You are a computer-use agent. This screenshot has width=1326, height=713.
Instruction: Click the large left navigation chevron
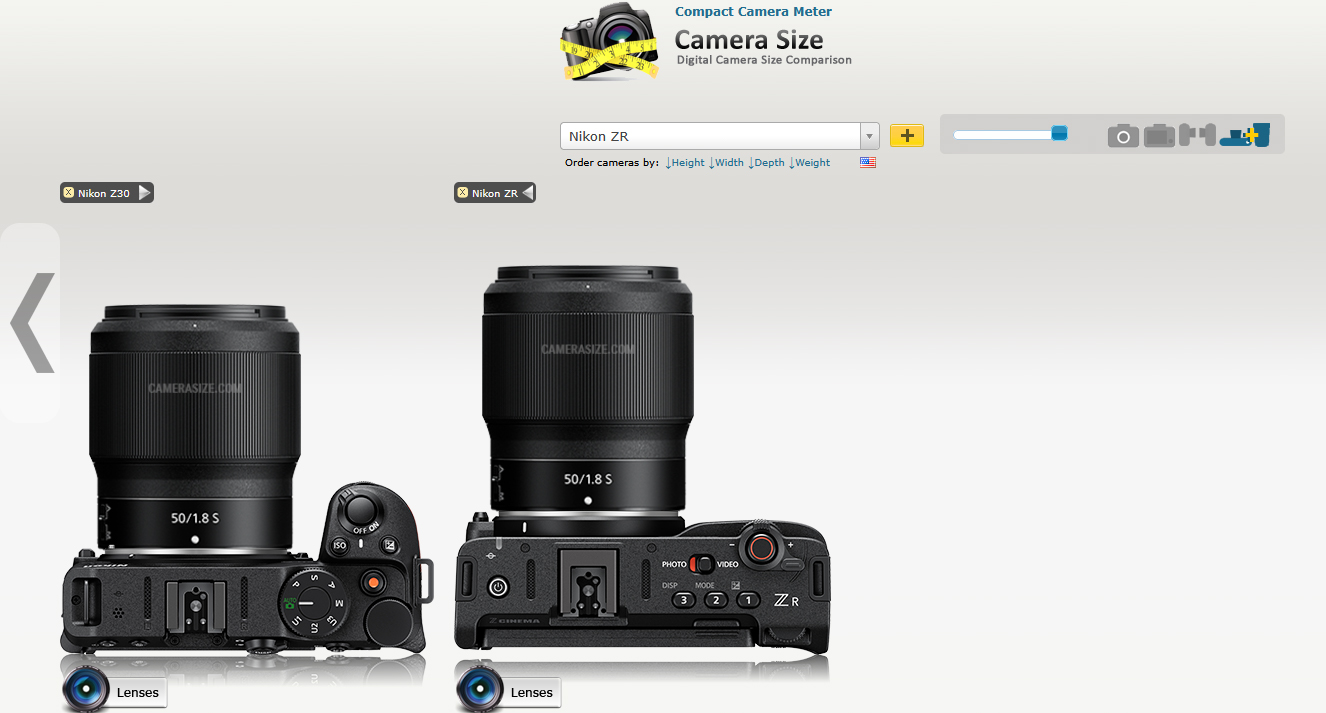[x=31, y=322]
